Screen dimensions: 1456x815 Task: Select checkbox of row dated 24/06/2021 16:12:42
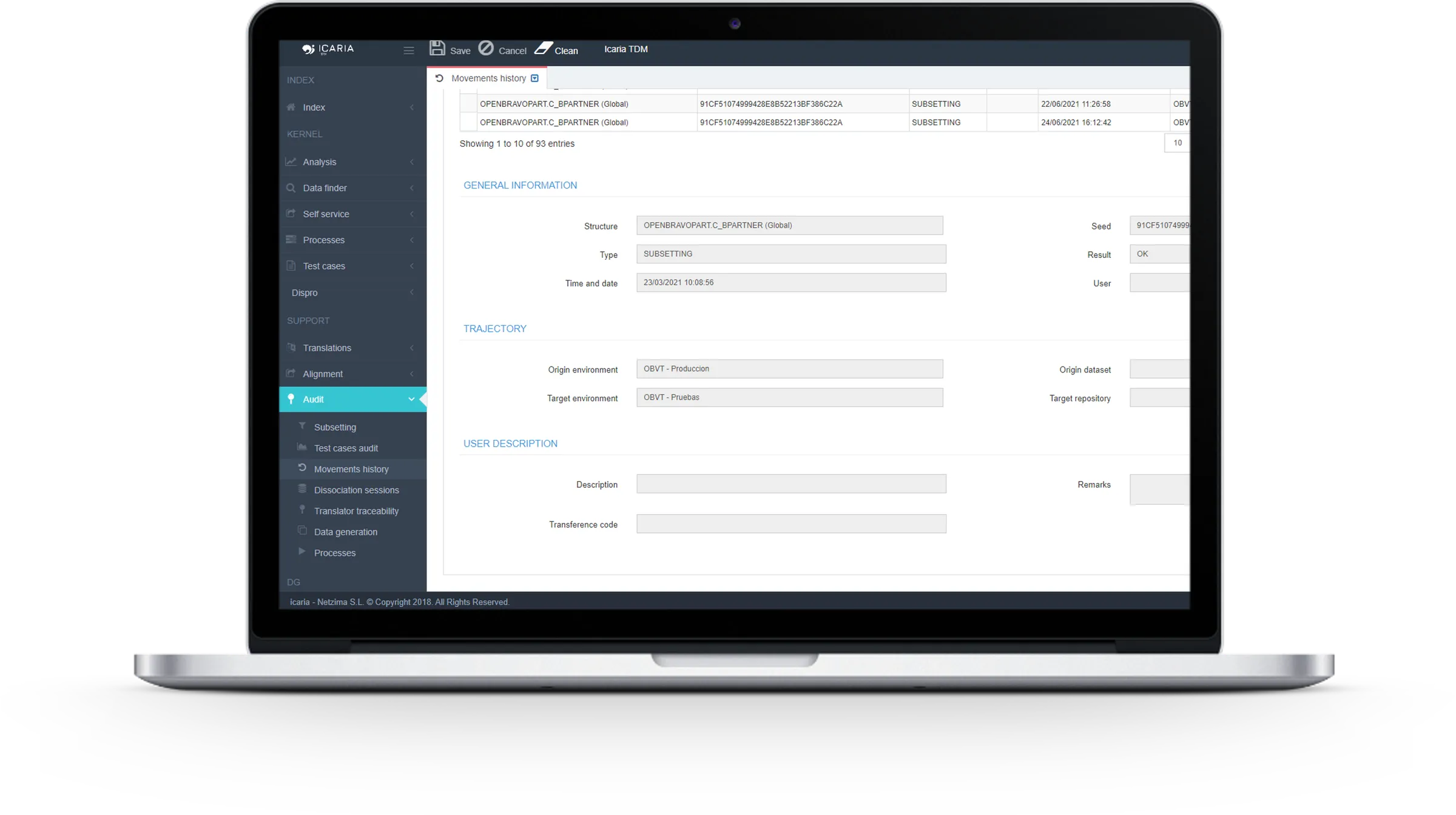pos(468,122)
